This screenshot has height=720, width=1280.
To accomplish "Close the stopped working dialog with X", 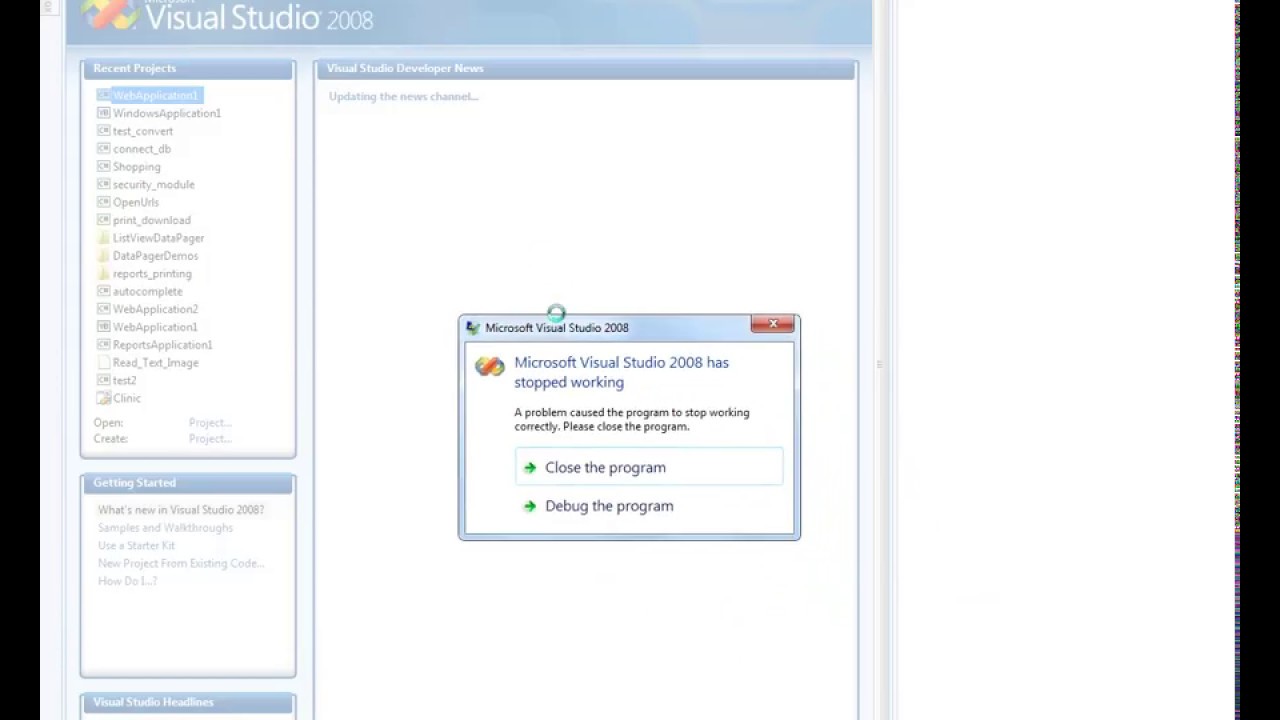I will point(772,324).
